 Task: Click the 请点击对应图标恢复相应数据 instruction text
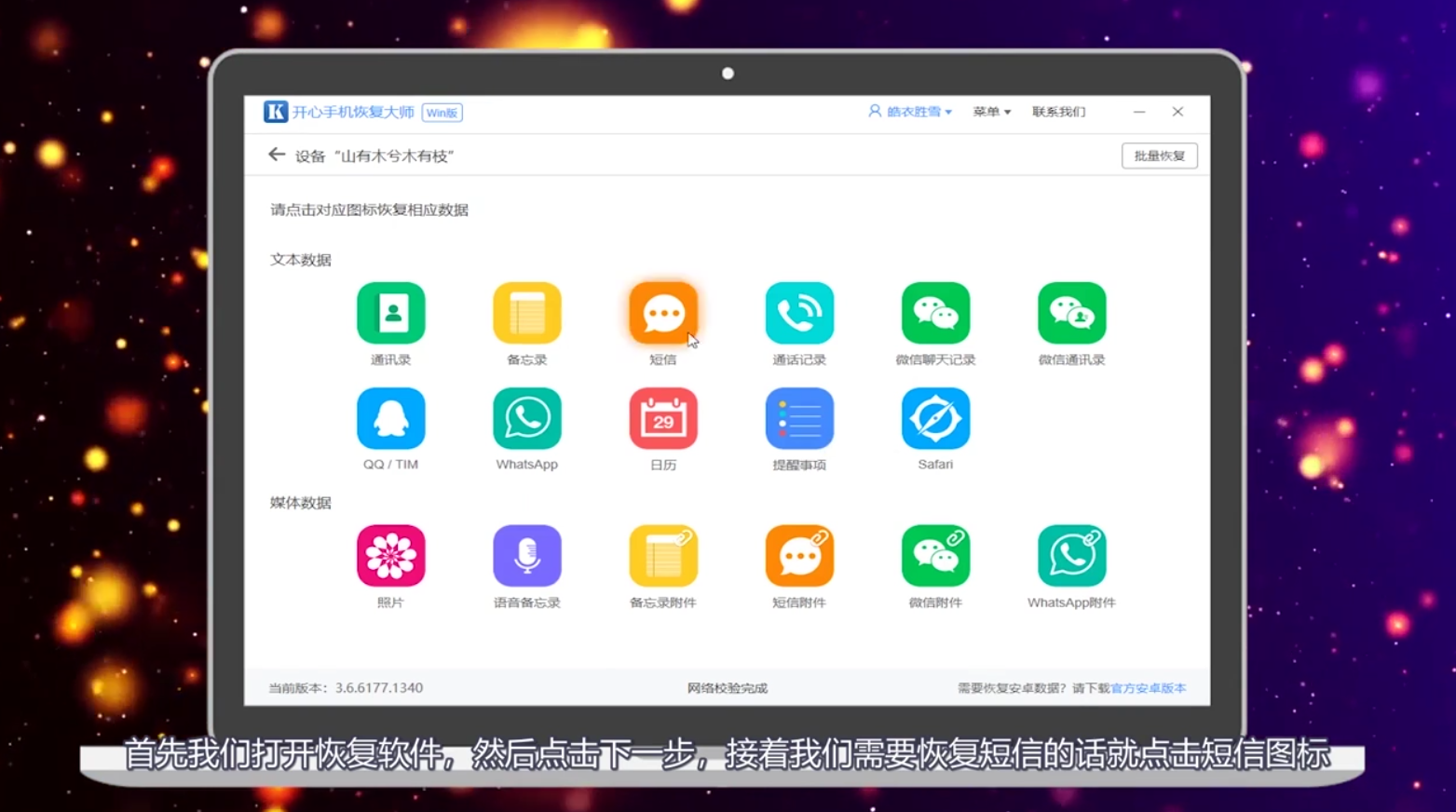(369, 210)
